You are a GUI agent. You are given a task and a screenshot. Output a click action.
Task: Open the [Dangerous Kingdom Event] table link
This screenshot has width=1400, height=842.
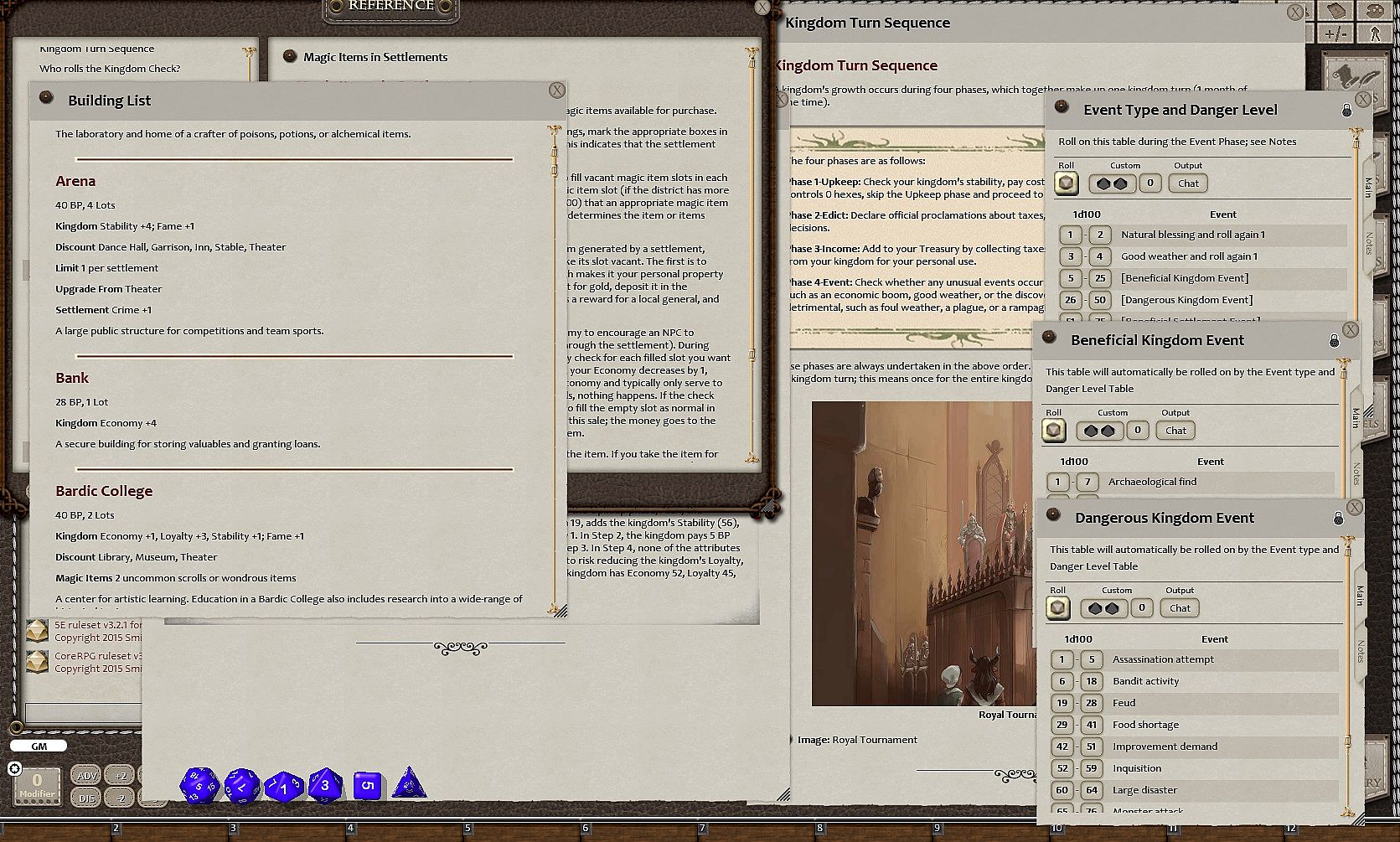[1186, 300]
